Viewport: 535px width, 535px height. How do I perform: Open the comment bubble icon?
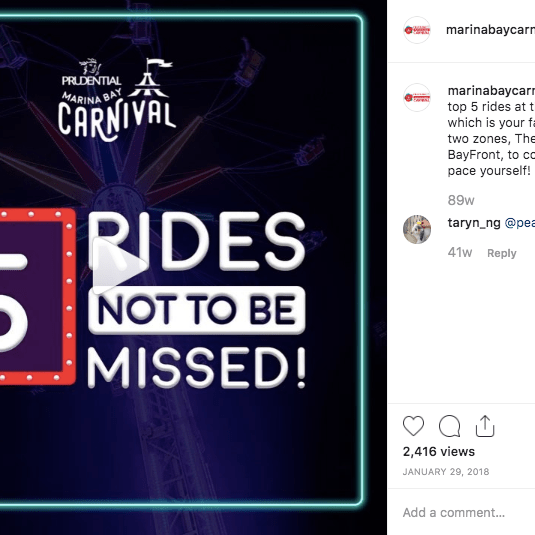coord(449,426)
